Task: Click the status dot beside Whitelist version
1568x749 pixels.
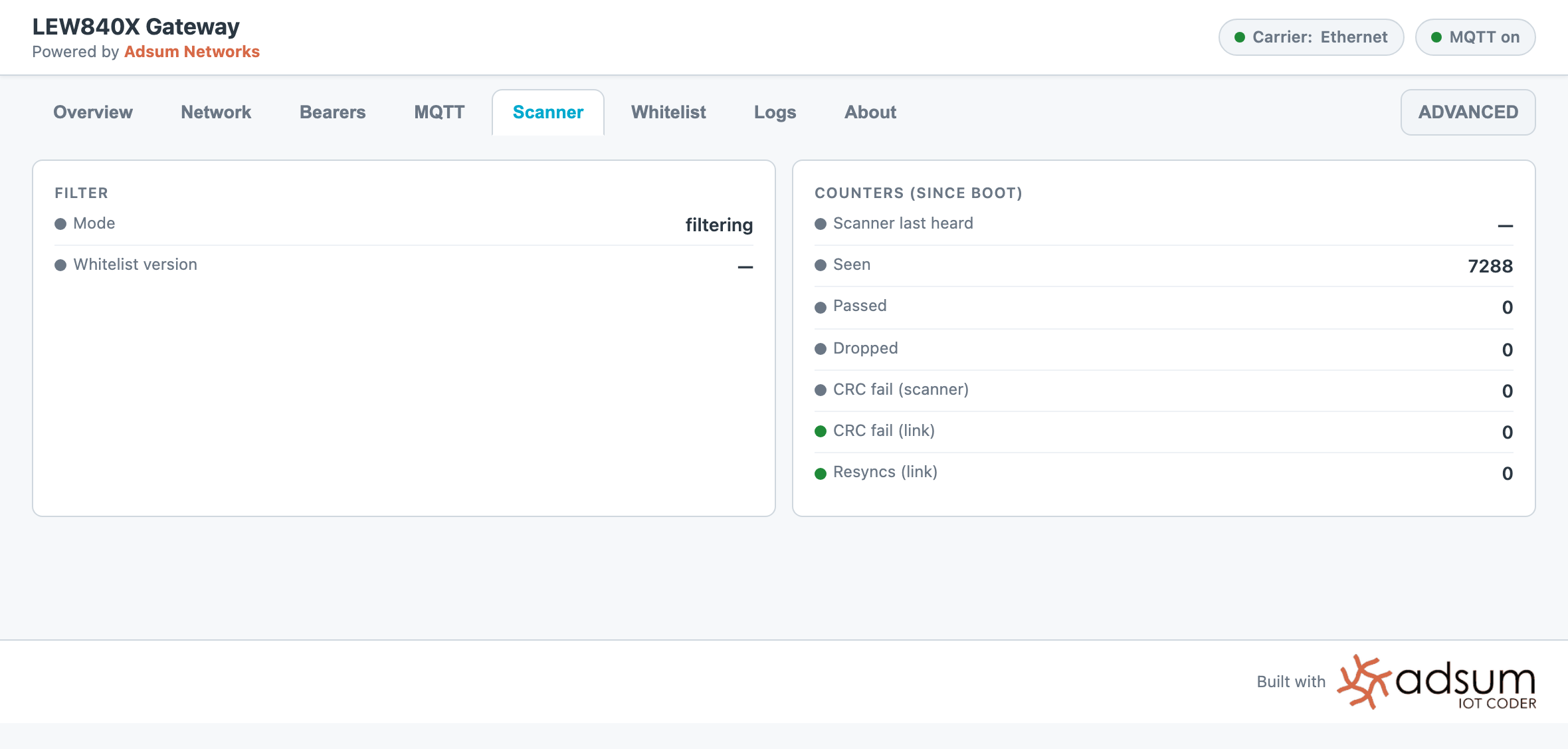Action: point(60,265)
